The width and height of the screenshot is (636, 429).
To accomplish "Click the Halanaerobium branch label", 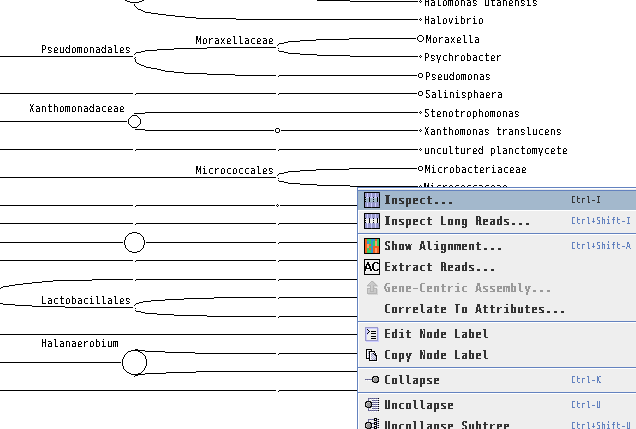I will pyautogui.click(x=80, y=343).
